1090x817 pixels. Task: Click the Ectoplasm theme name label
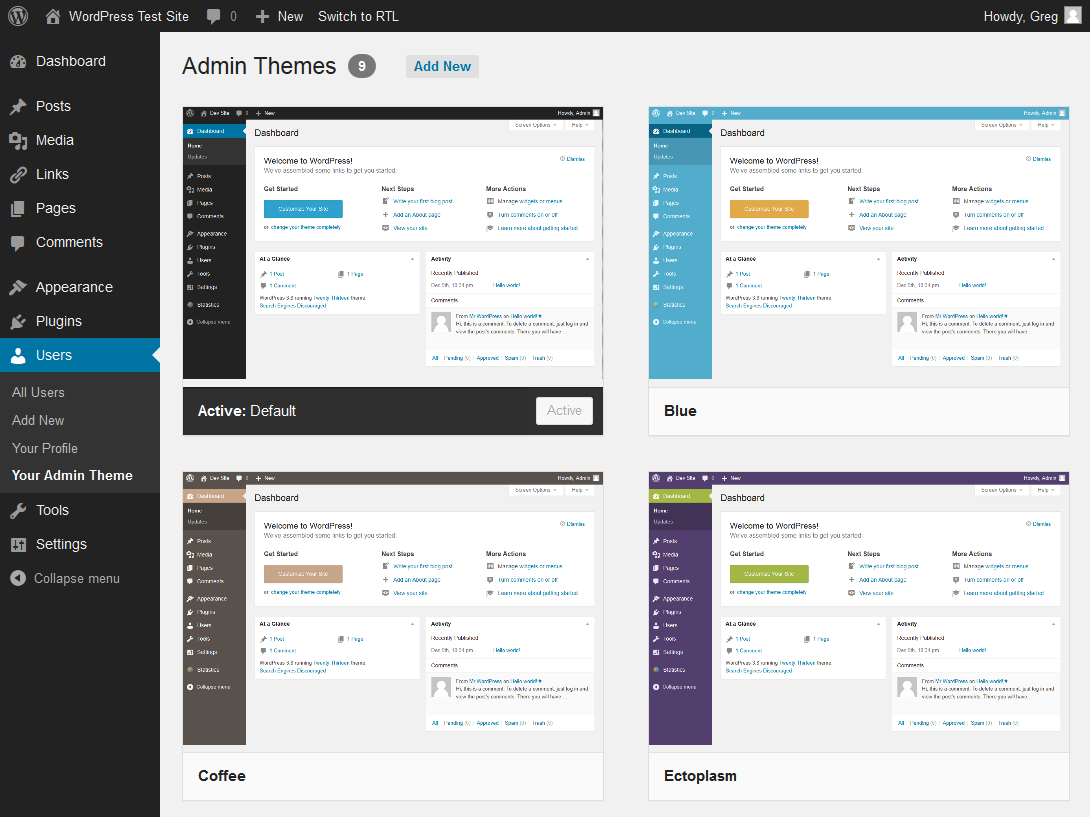[x=700, y=776]
